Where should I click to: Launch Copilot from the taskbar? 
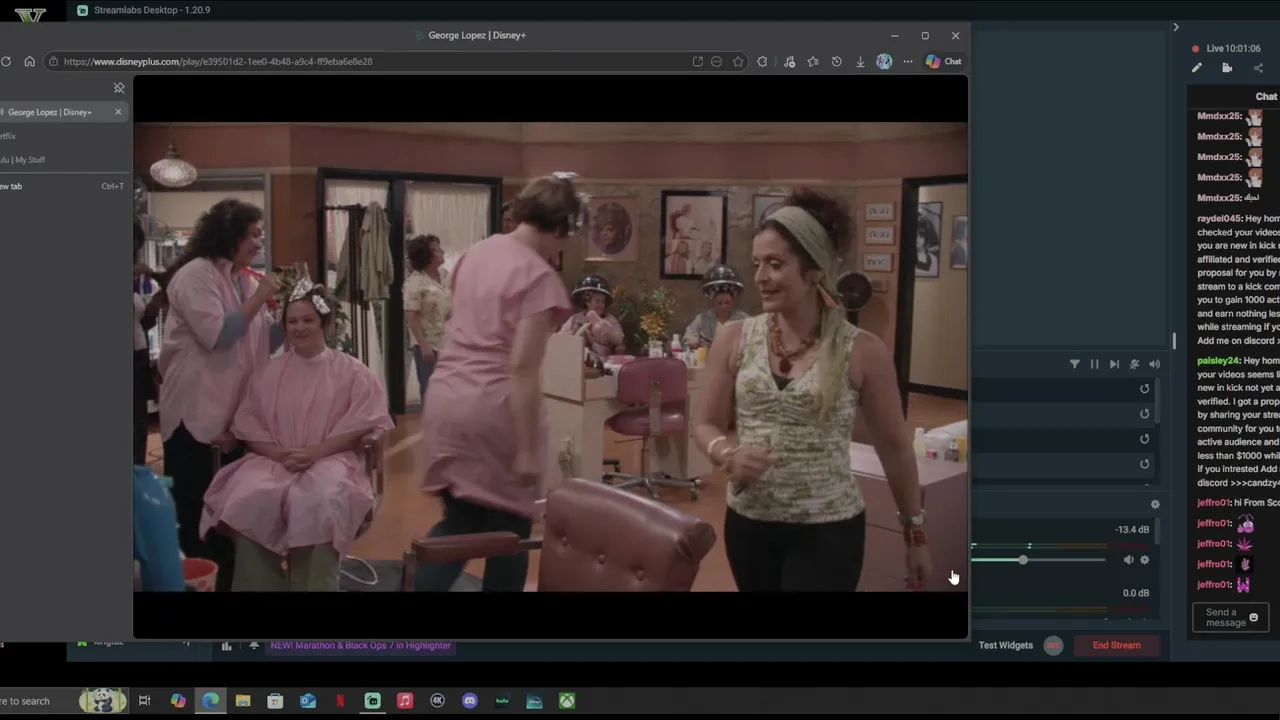[178, 701]
